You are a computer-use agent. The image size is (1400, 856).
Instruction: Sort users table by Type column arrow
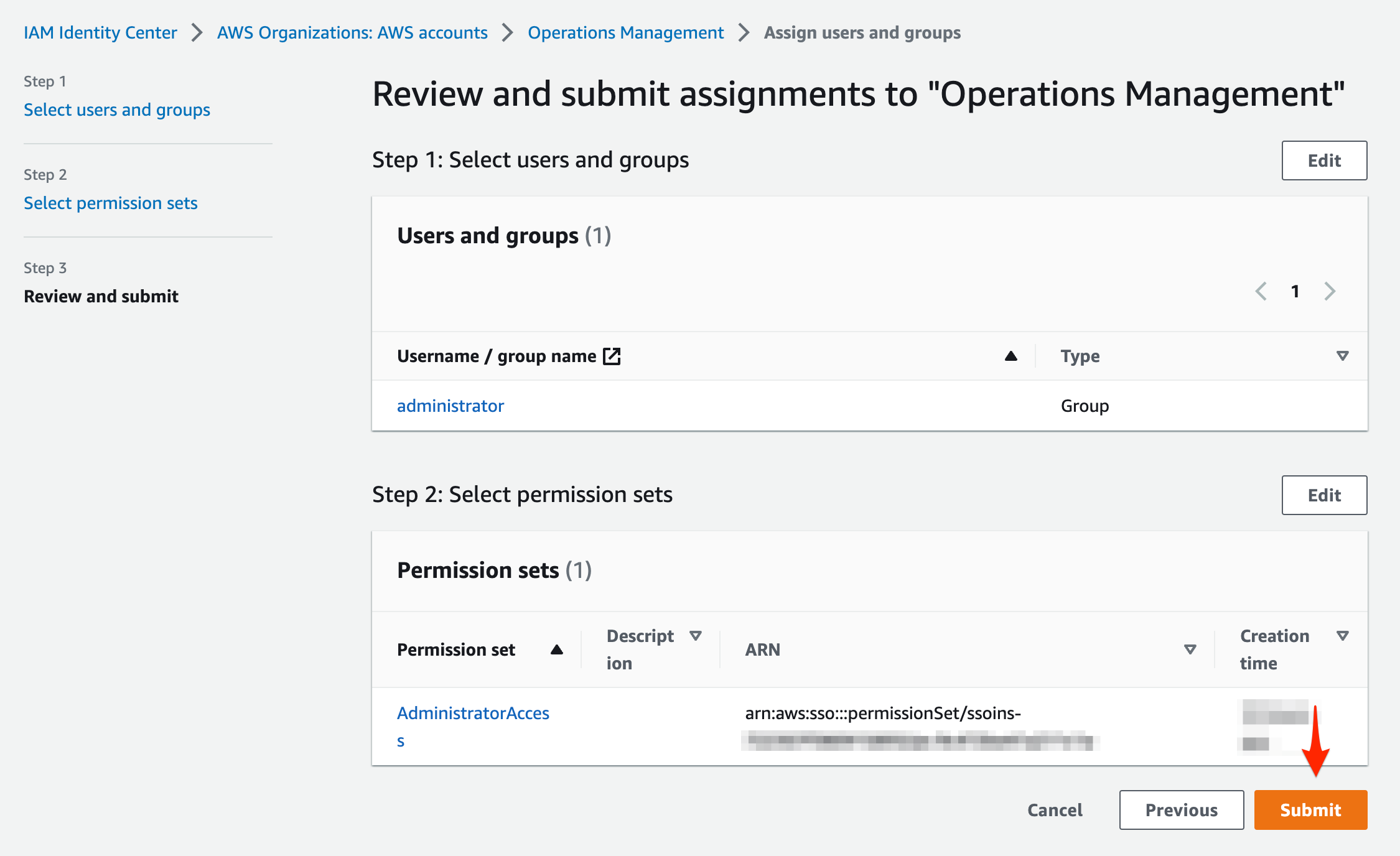coord(1342,356)
